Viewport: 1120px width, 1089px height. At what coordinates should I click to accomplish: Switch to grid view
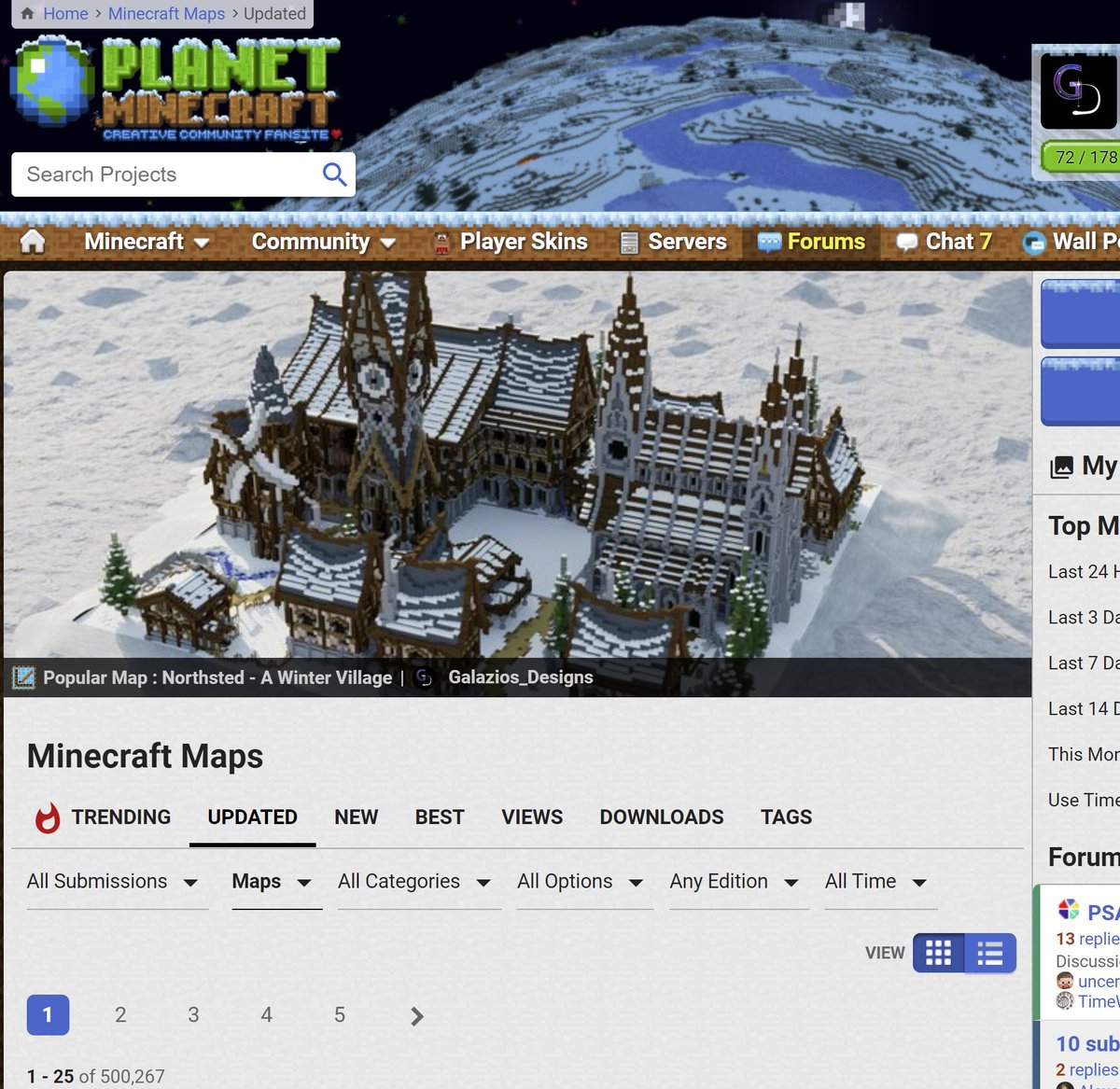[938, 953]
